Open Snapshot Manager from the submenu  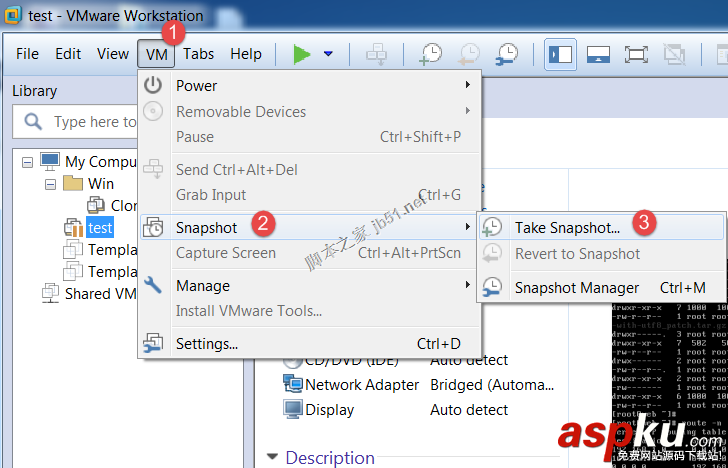[576, 288]
